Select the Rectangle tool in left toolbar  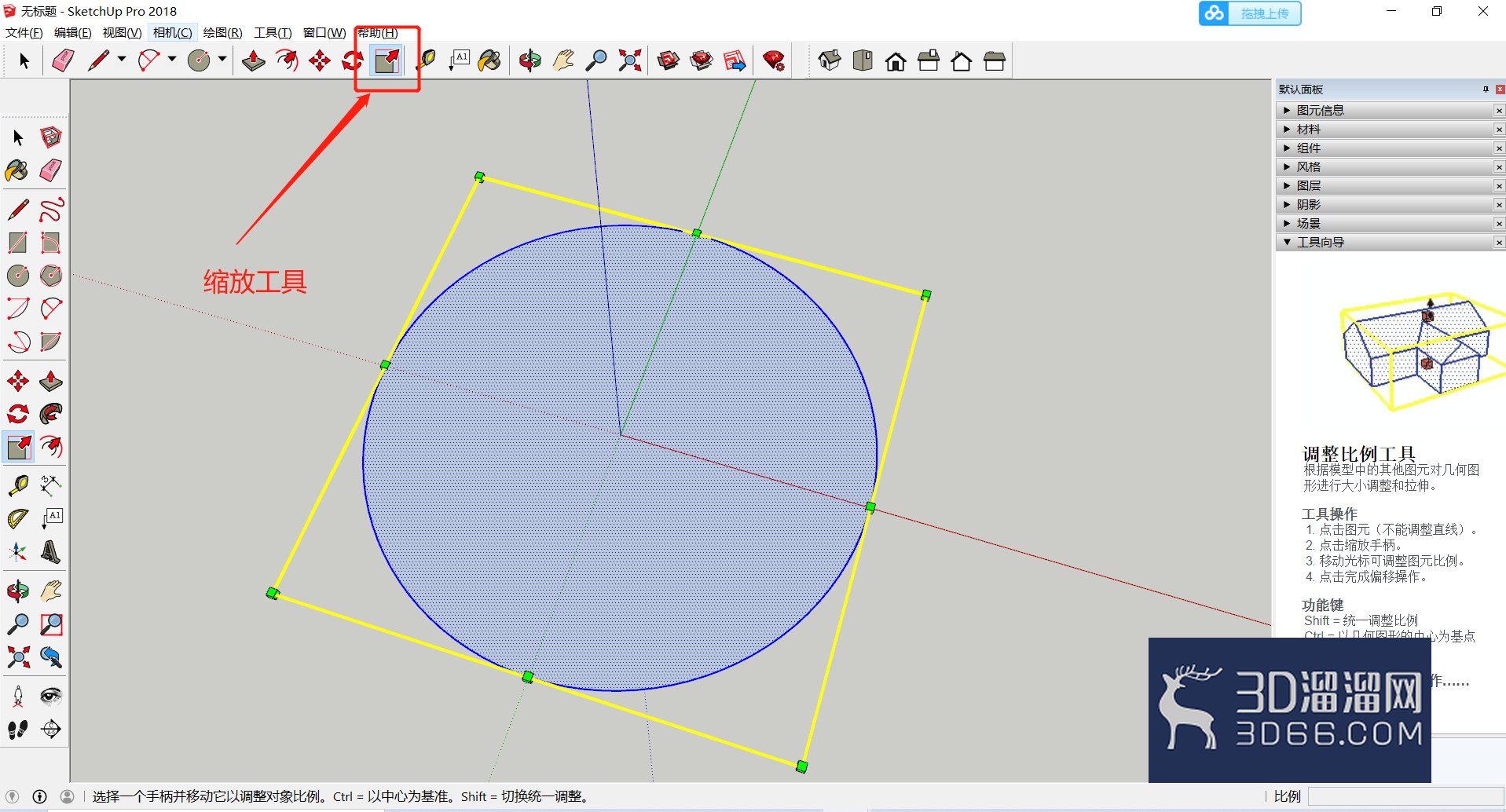[x=18, y=243]
